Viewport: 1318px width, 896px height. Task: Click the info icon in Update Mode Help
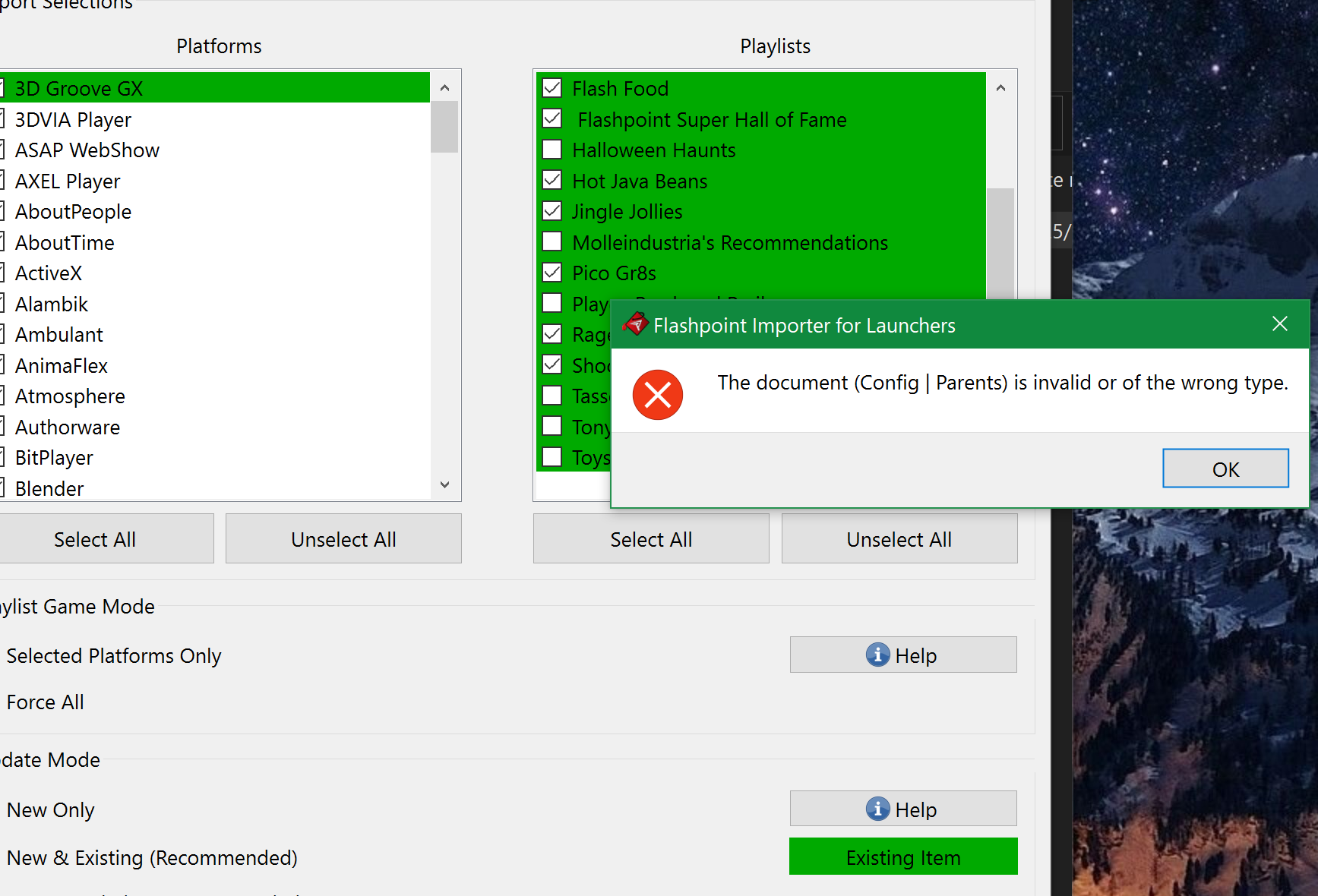(877, 809)
